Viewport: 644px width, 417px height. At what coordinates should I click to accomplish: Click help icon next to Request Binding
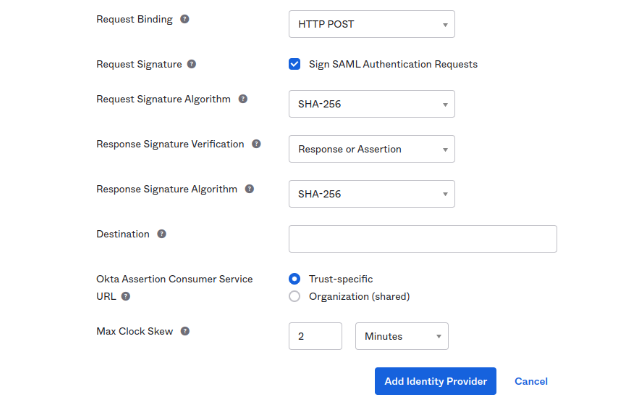[185, 19]
